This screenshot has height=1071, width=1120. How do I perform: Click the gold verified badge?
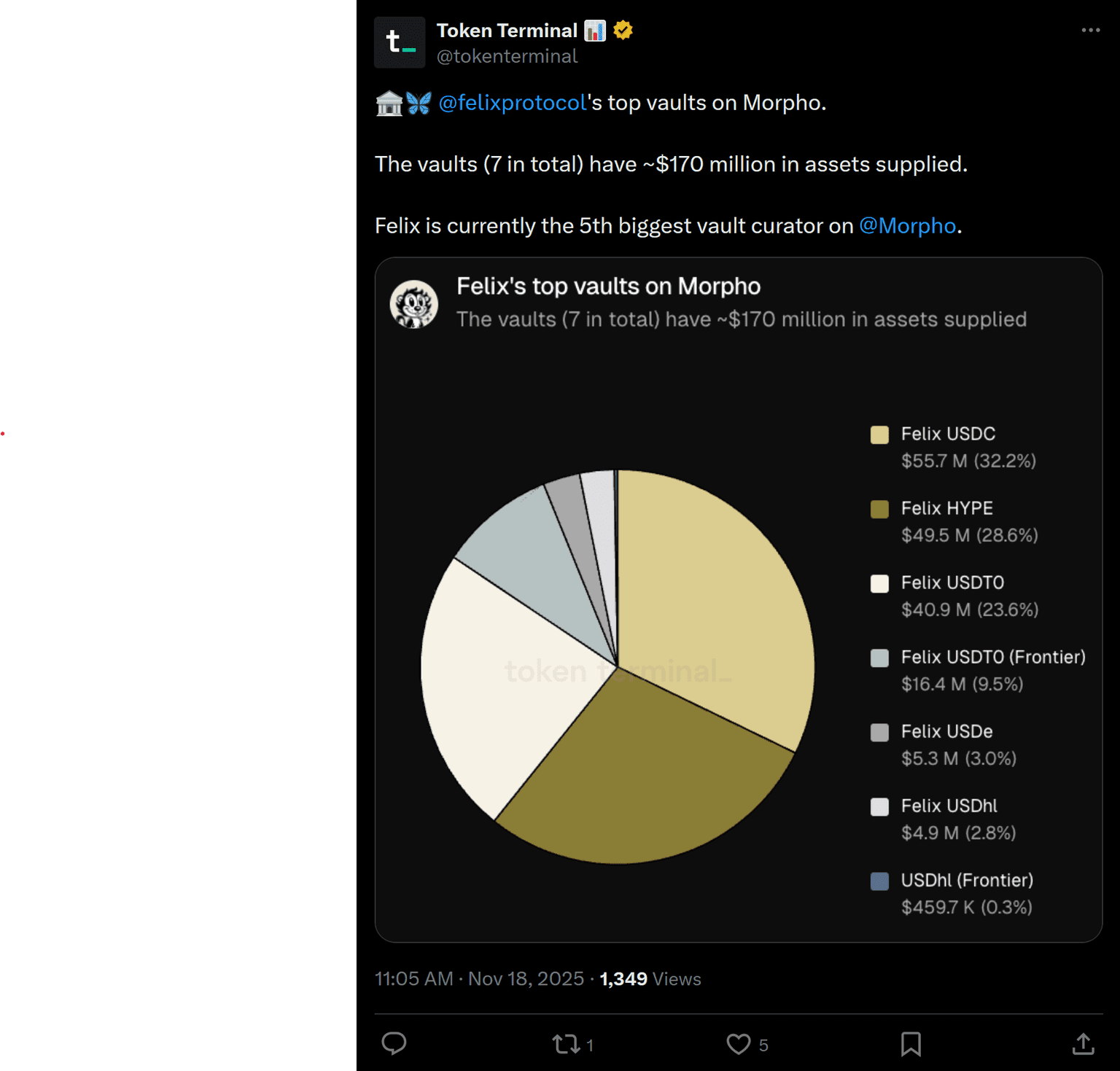coord(623,30)
